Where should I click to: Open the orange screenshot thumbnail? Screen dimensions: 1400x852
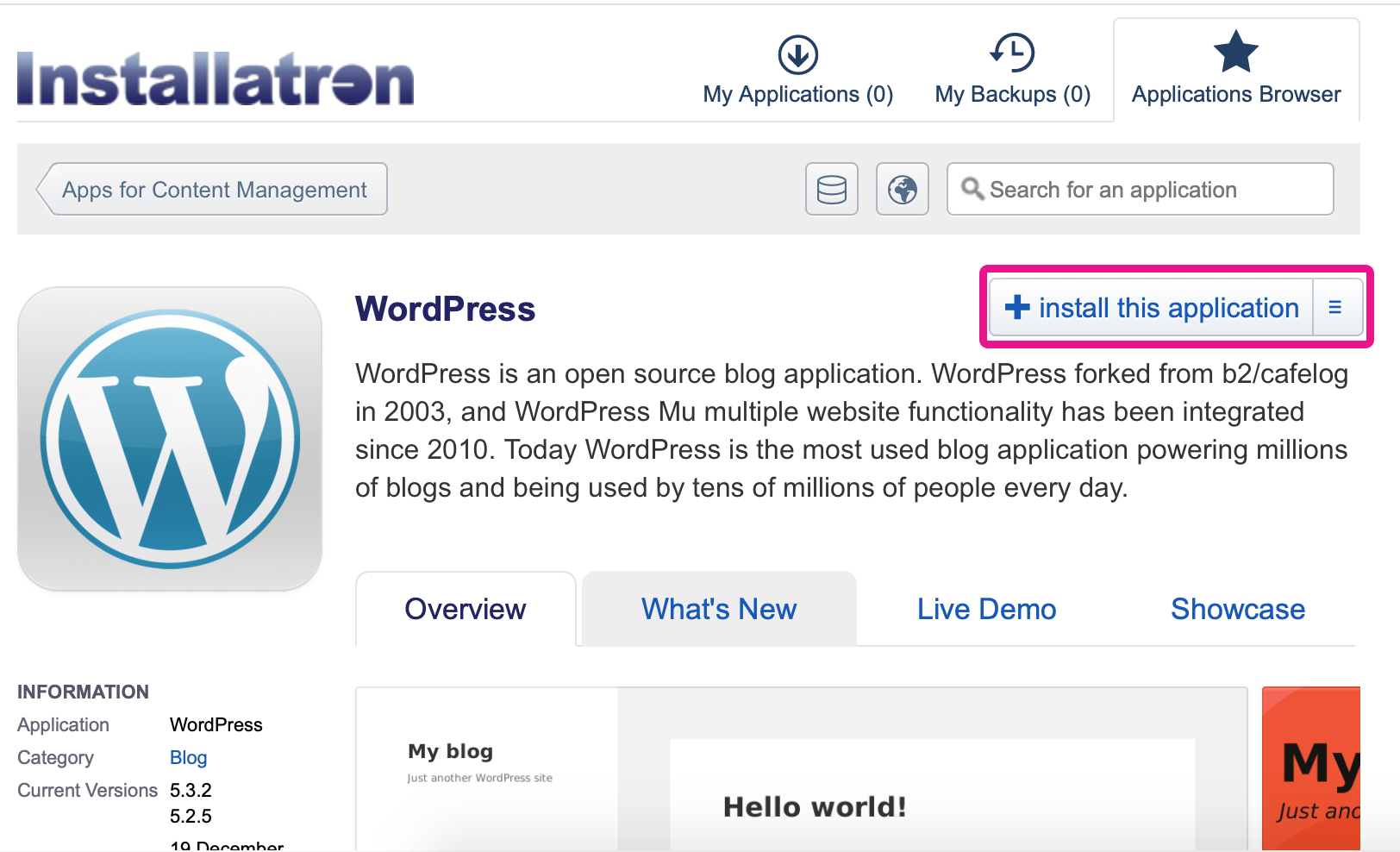point(1311,769)
